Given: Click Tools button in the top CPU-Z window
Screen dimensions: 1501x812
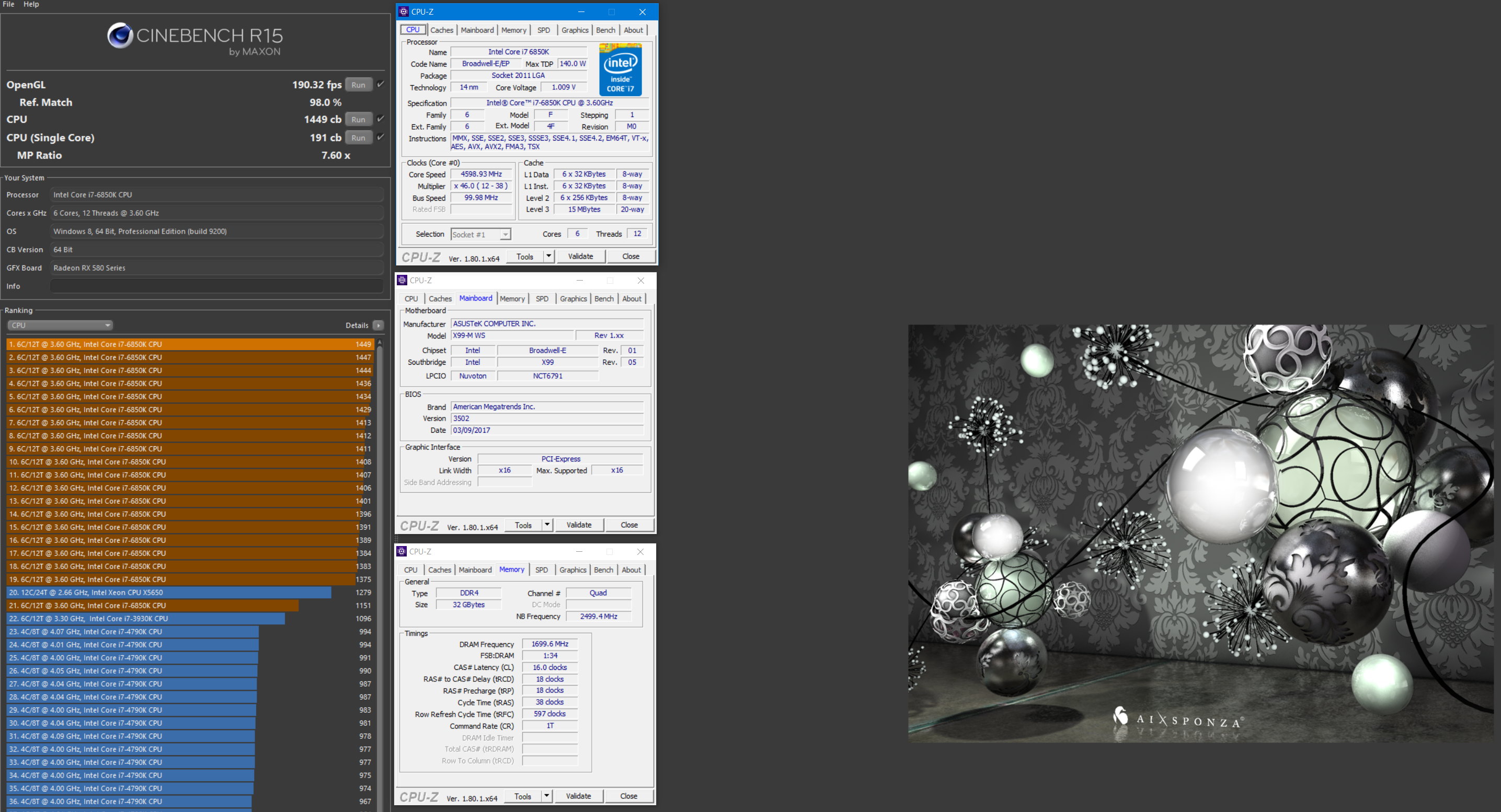Looking at the screenshot, I should (525, 257).
